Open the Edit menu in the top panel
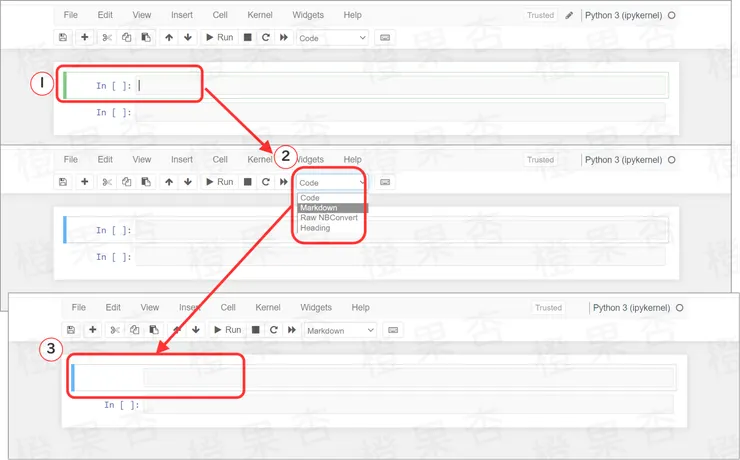The width and height of the screenshot is (740, 460). [105, 15]
